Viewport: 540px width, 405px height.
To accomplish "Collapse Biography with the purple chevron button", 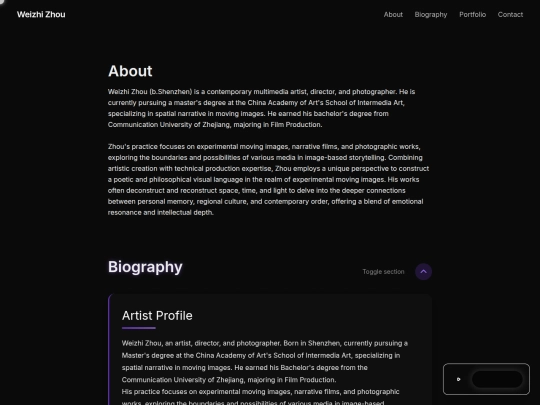I will [x=423, y=272].
